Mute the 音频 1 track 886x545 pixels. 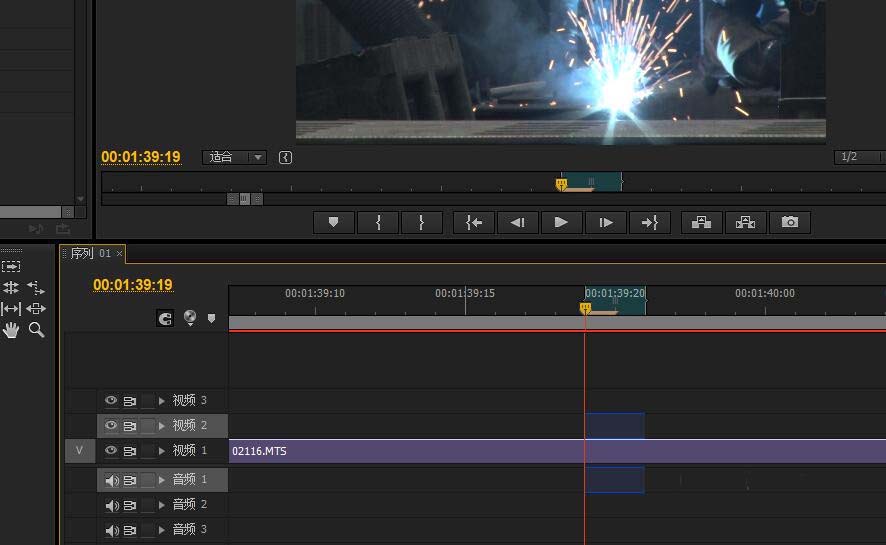[112, 481]
